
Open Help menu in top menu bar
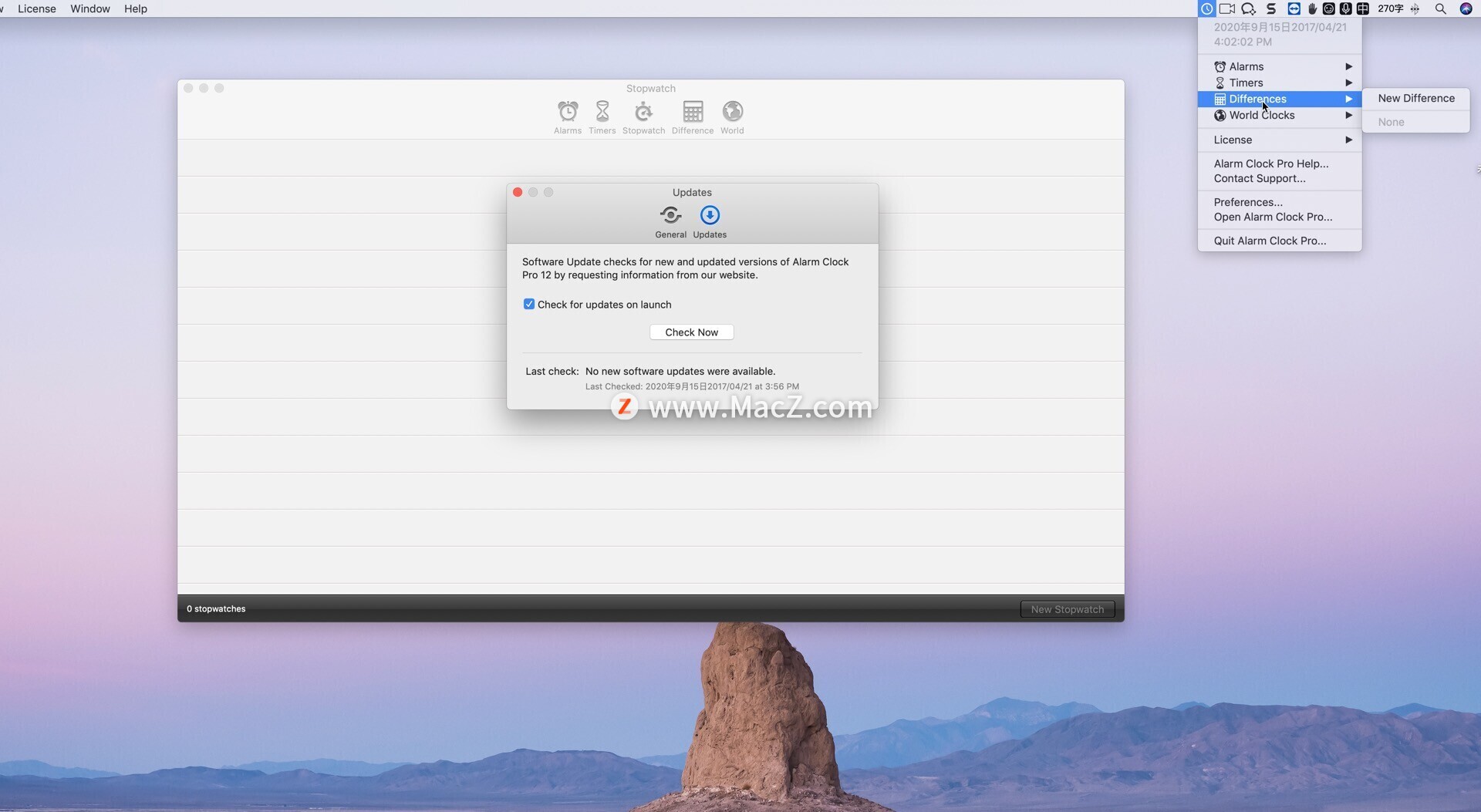136,8
